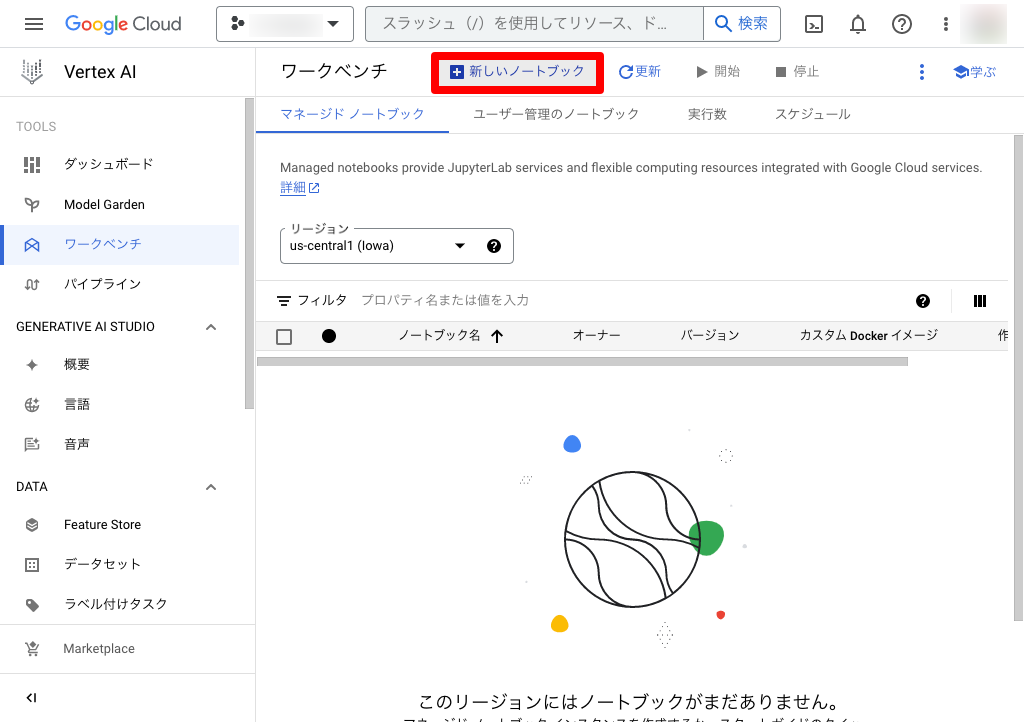The height and width of the screenshot is (722, 1024).
Task: Activate Cloud Shell terminal icon
Action: point(814,24)
